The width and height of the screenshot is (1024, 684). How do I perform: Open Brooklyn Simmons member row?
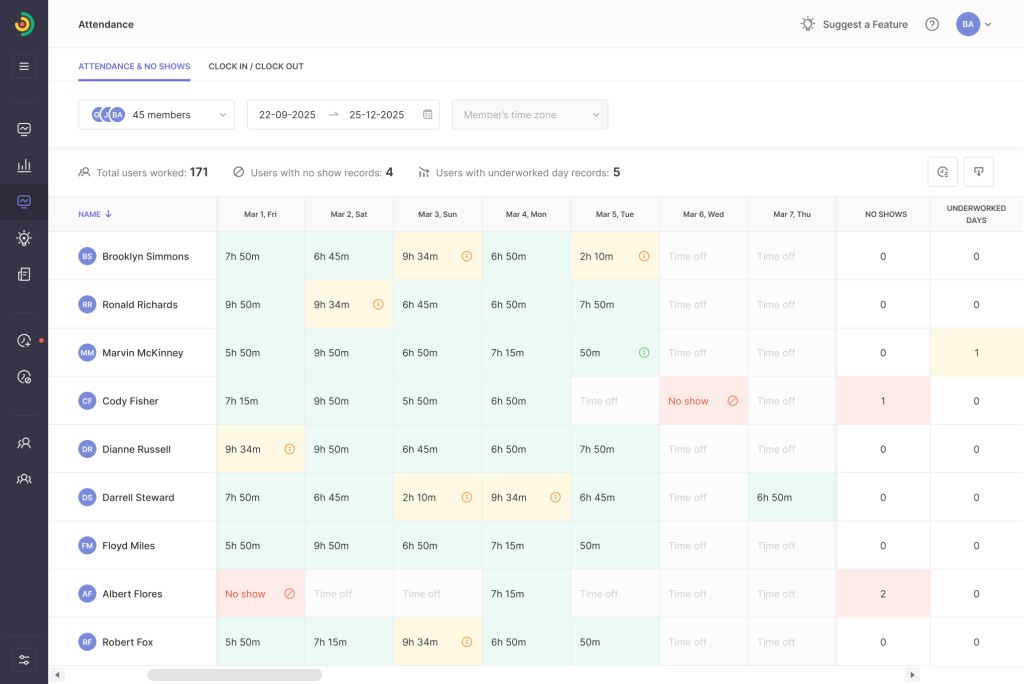click(x=145, y=257)
